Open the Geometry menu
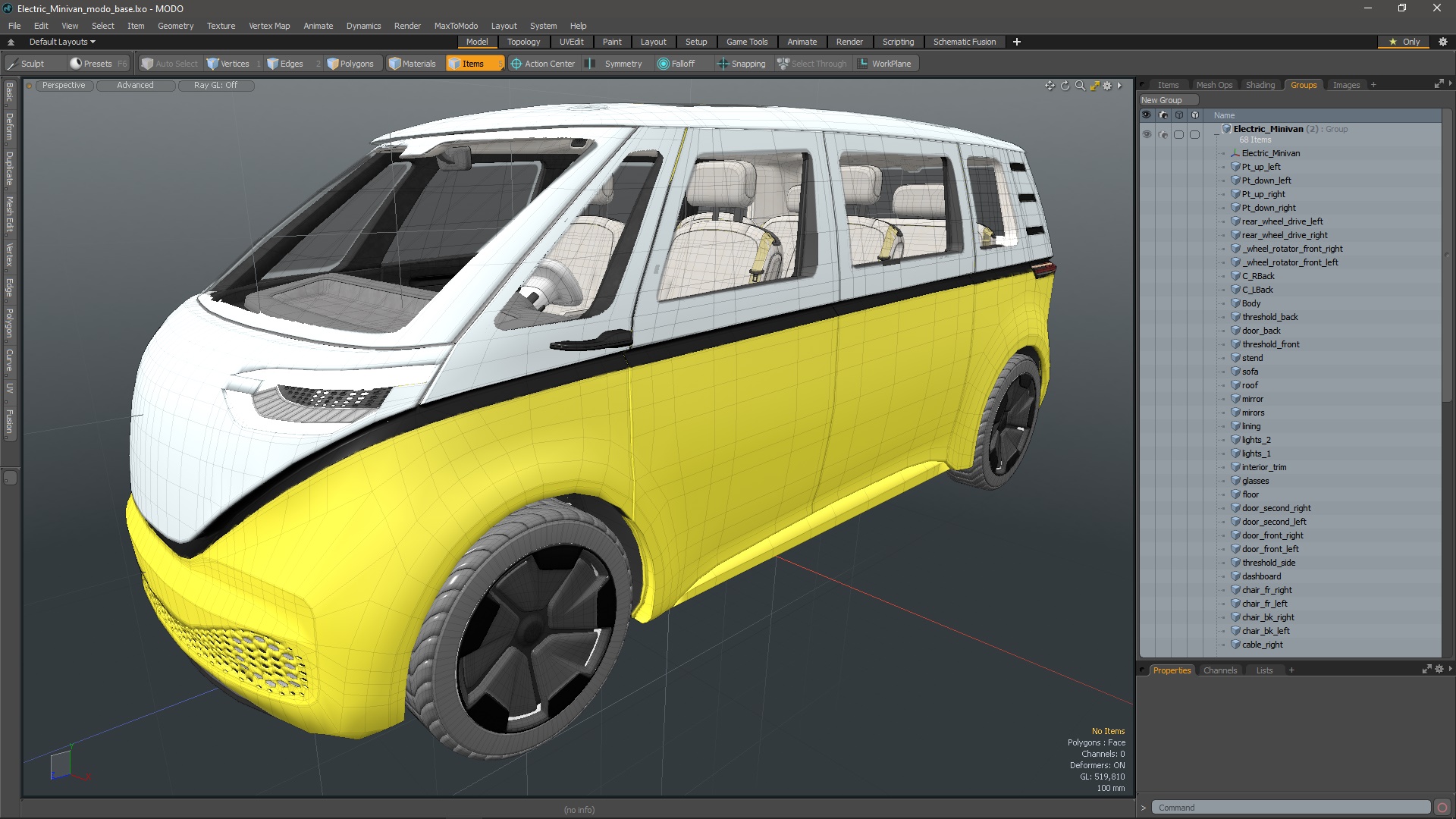Viewport: 1456px width, 819px height. pos(175,26)
